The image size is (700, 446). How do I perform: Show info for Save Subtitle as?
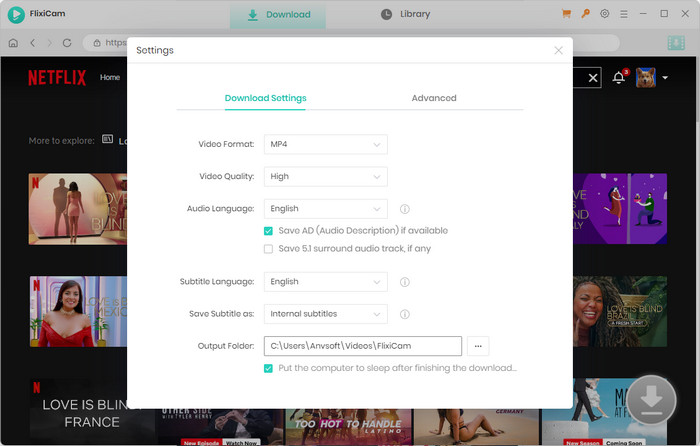(404, 314)
